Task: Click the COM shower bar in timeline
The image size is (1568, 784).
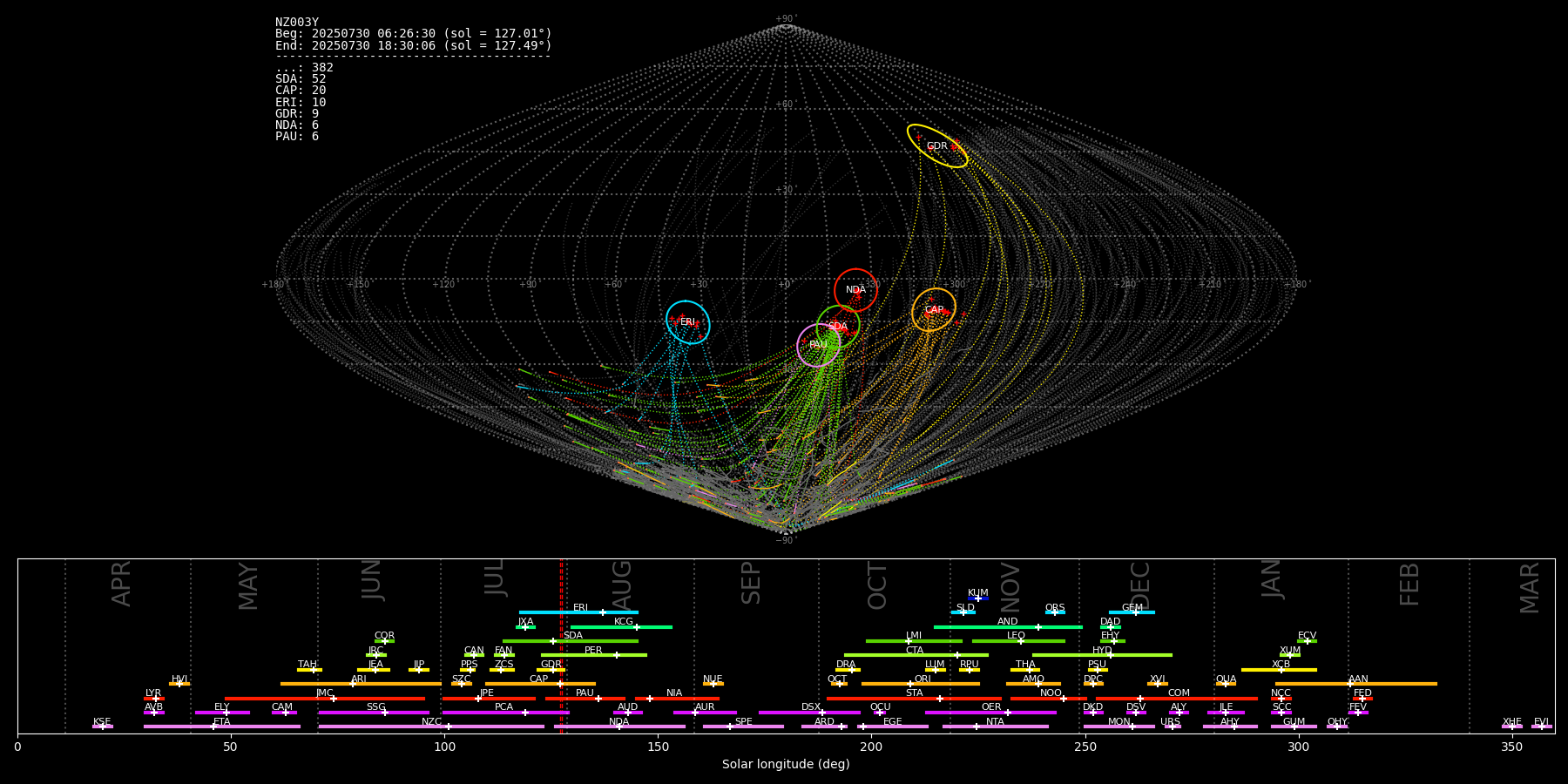Action: (x=1178, y=699)
